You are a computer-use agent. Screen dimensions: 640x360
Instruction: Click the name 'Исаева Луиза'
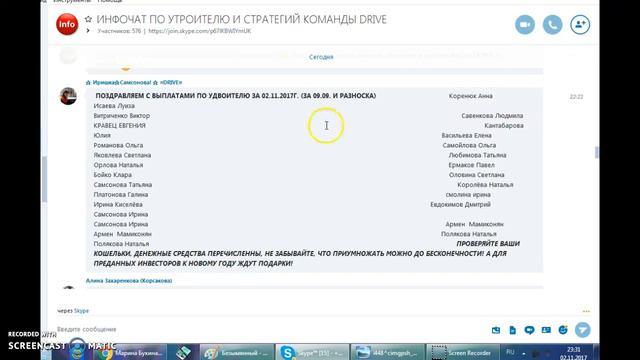[114, 106]
